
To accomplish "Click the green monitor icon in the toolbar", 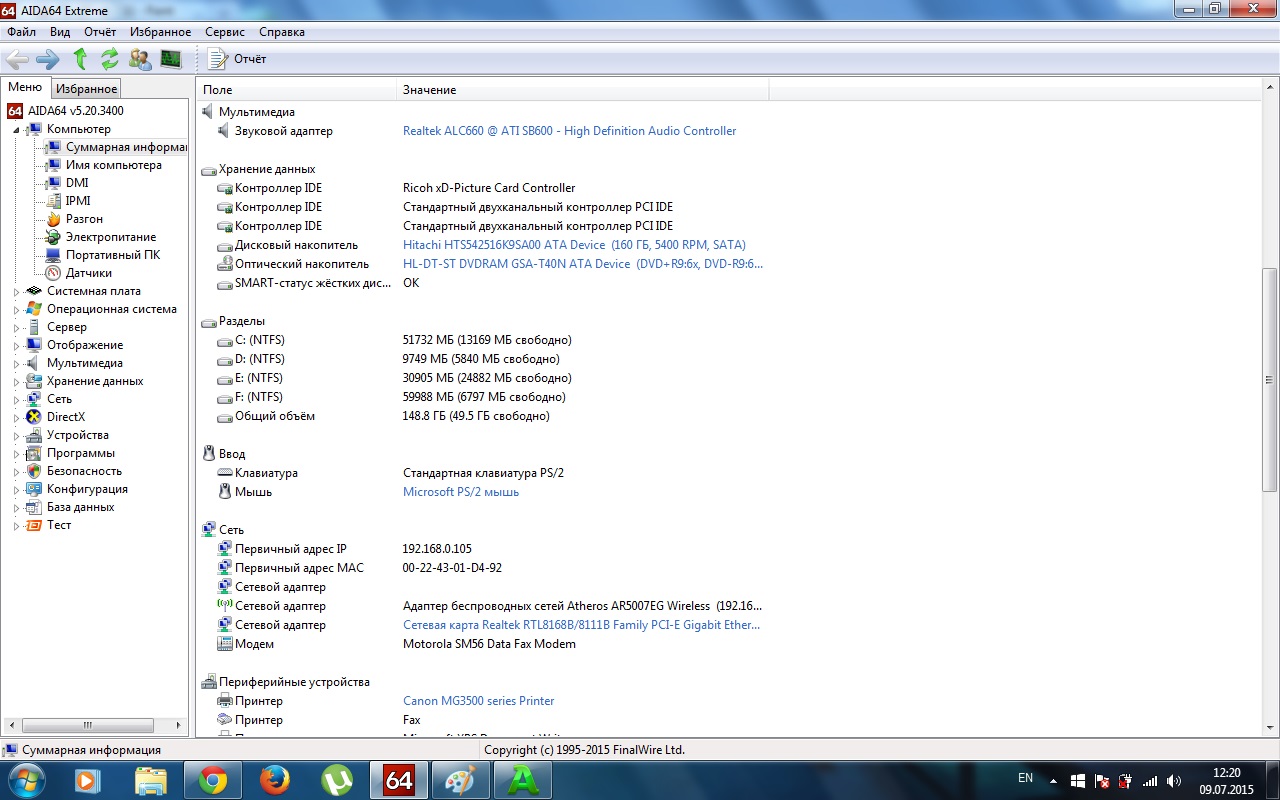I will [171, 59].
